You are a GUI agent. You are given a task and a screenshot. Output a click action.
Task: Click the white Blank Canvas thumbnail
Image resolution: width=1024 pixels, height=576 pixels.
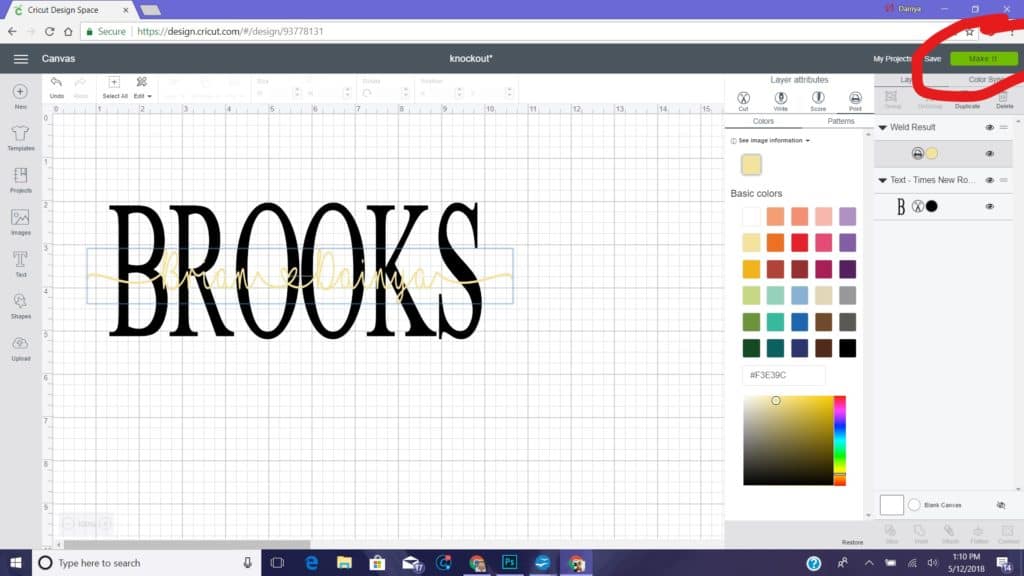(891, 505)
